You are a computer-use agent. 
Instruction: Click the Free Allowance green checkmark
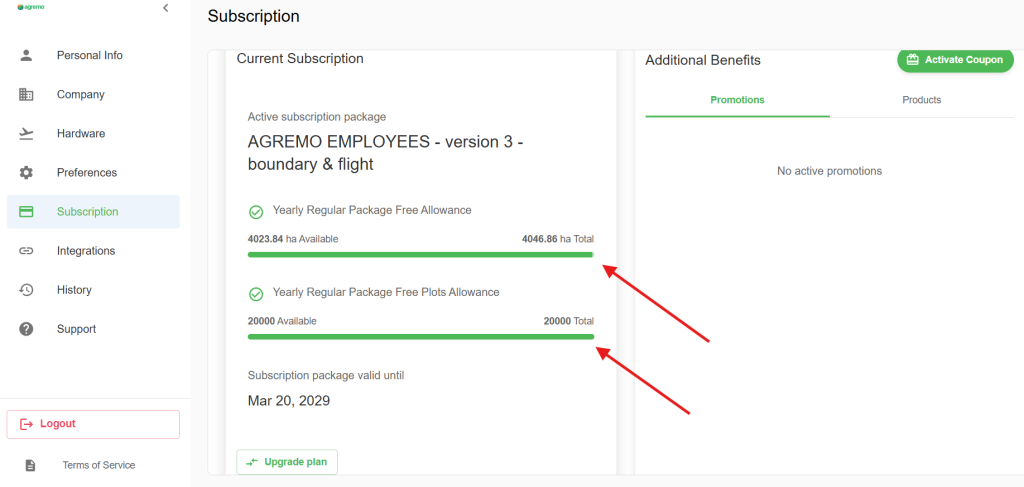tap(256, 211)
